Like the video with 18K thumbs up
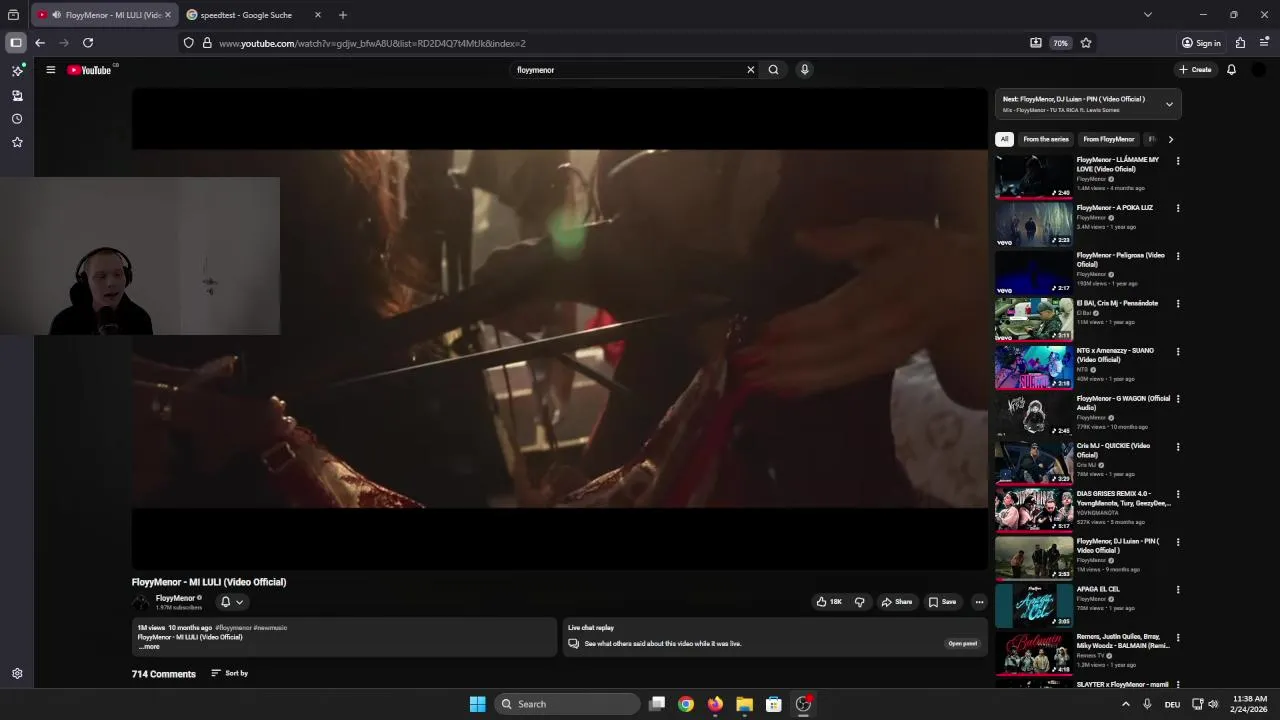Viewport: 1280px width, 720px height. (x=829, y=602)
